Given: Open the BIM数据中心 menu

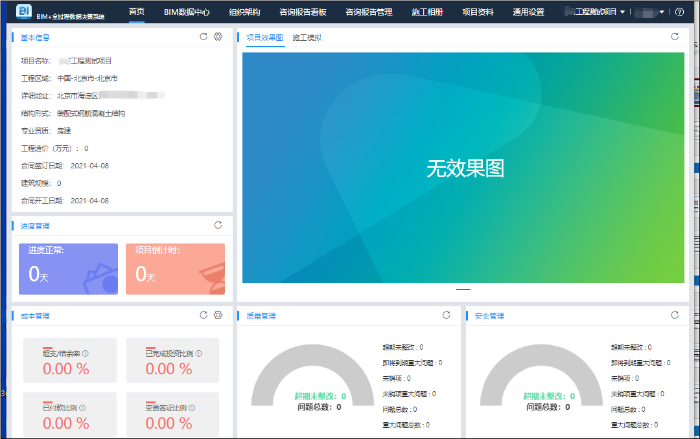Looking at the screenshot, I should coord(187,12).
